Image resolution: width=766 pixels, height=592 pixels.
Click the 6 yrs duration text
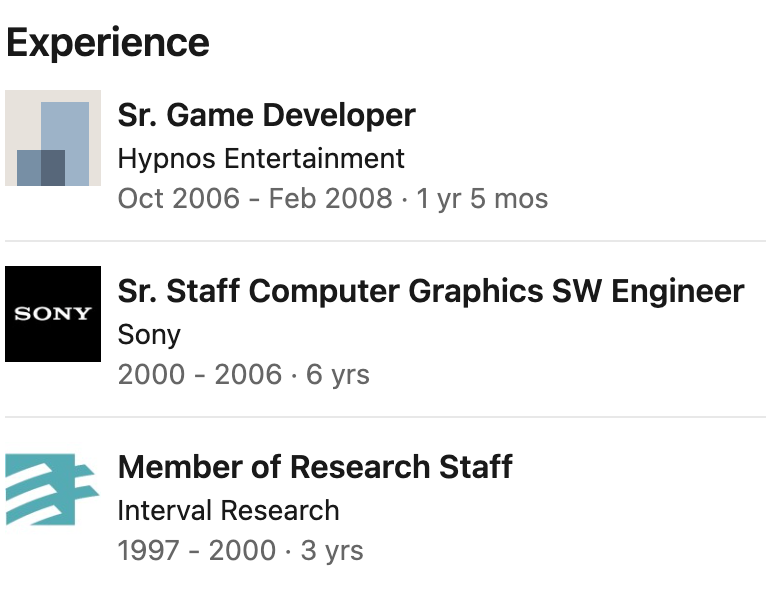pyautogui.click(x=338, y=374)
